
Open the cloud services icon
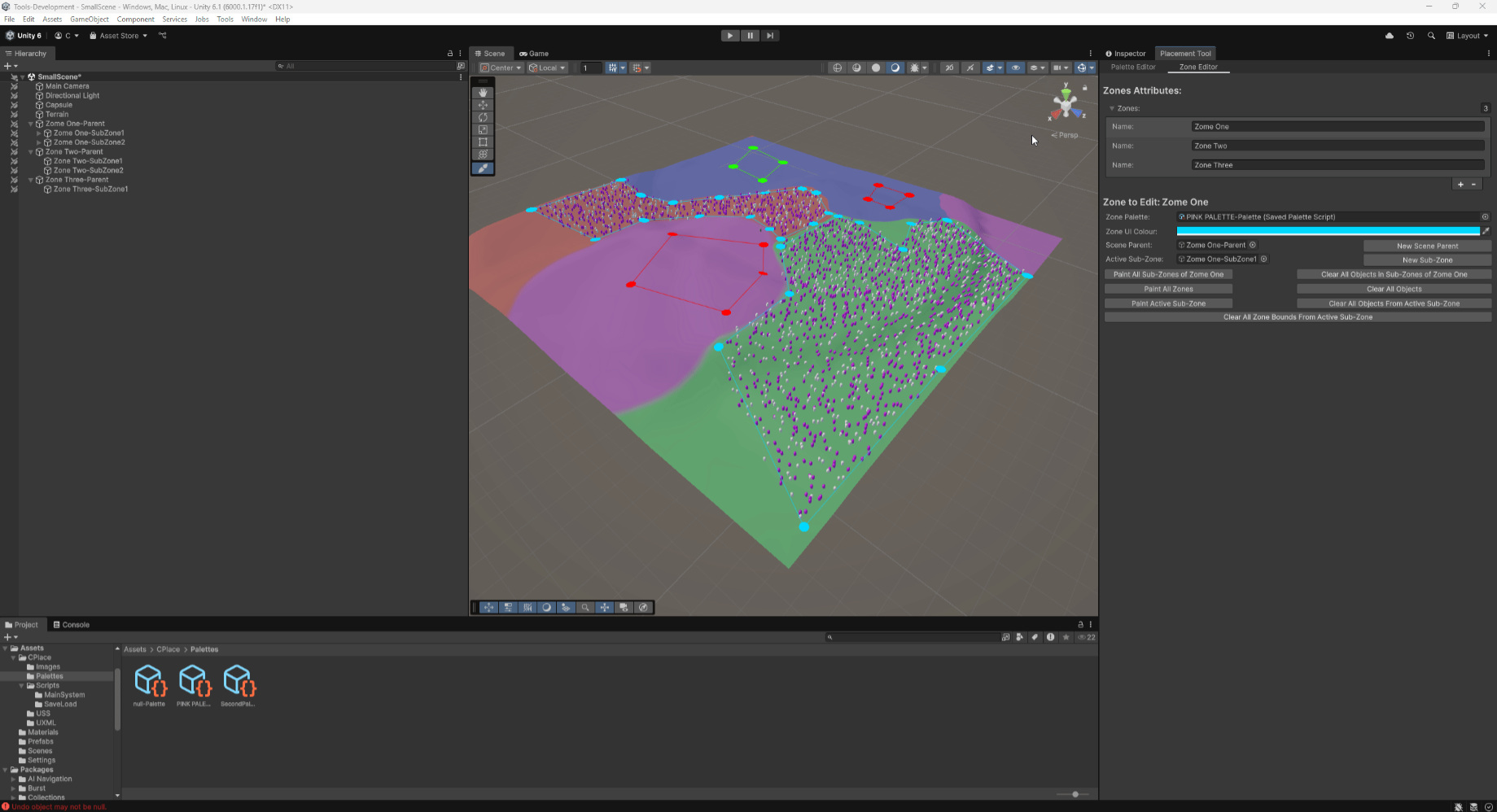pos(1390,36)
